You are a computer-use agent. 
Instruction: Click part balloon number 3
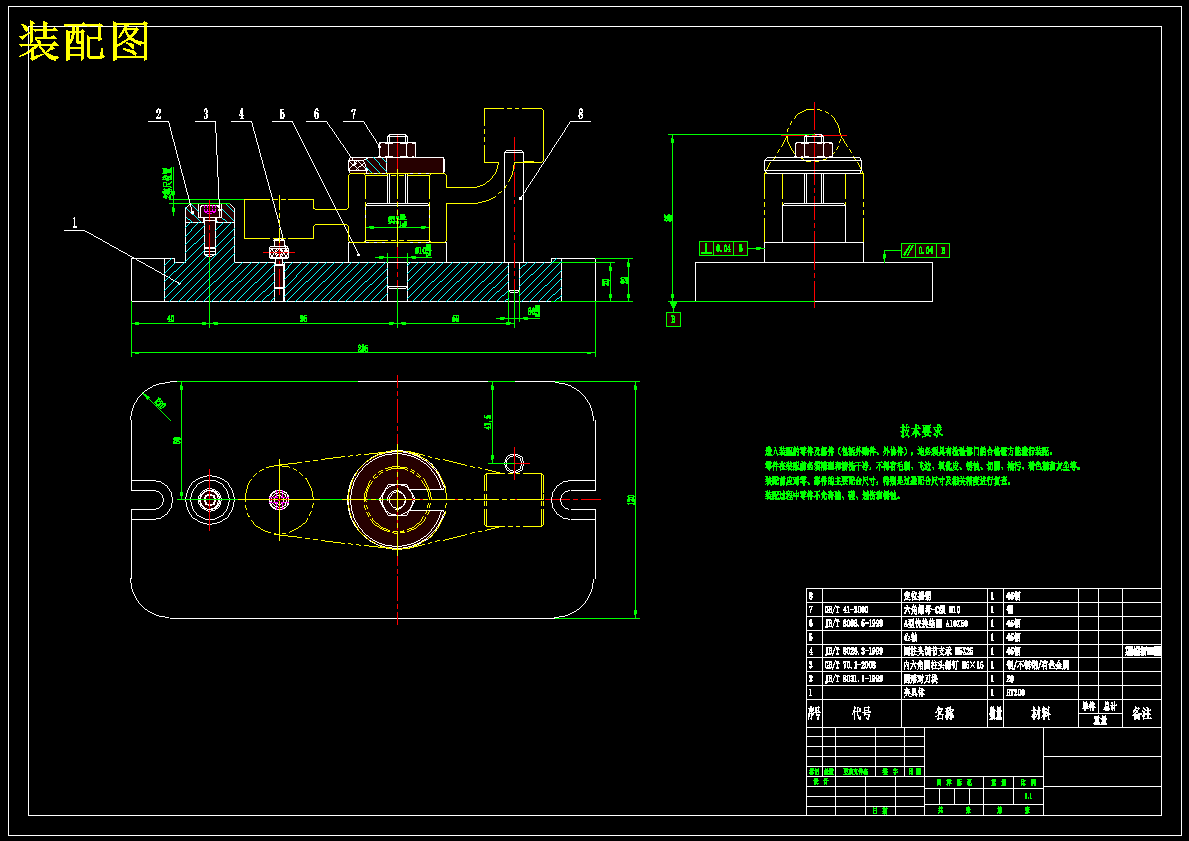(205, 114)
